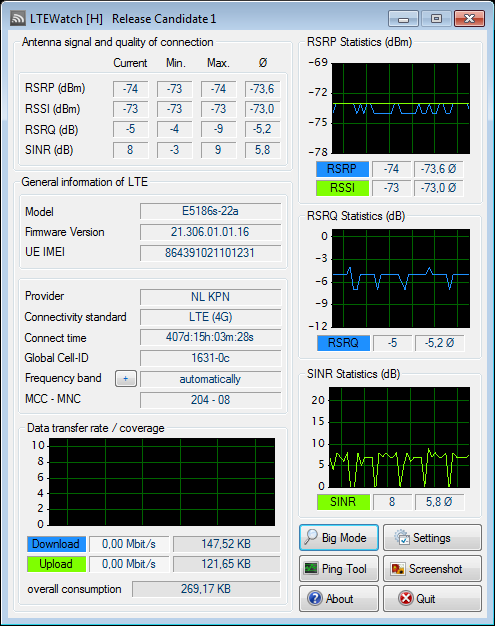Click the Settings gear icon
This screenshot has width=495, height=626.
[x=402, y=537]
